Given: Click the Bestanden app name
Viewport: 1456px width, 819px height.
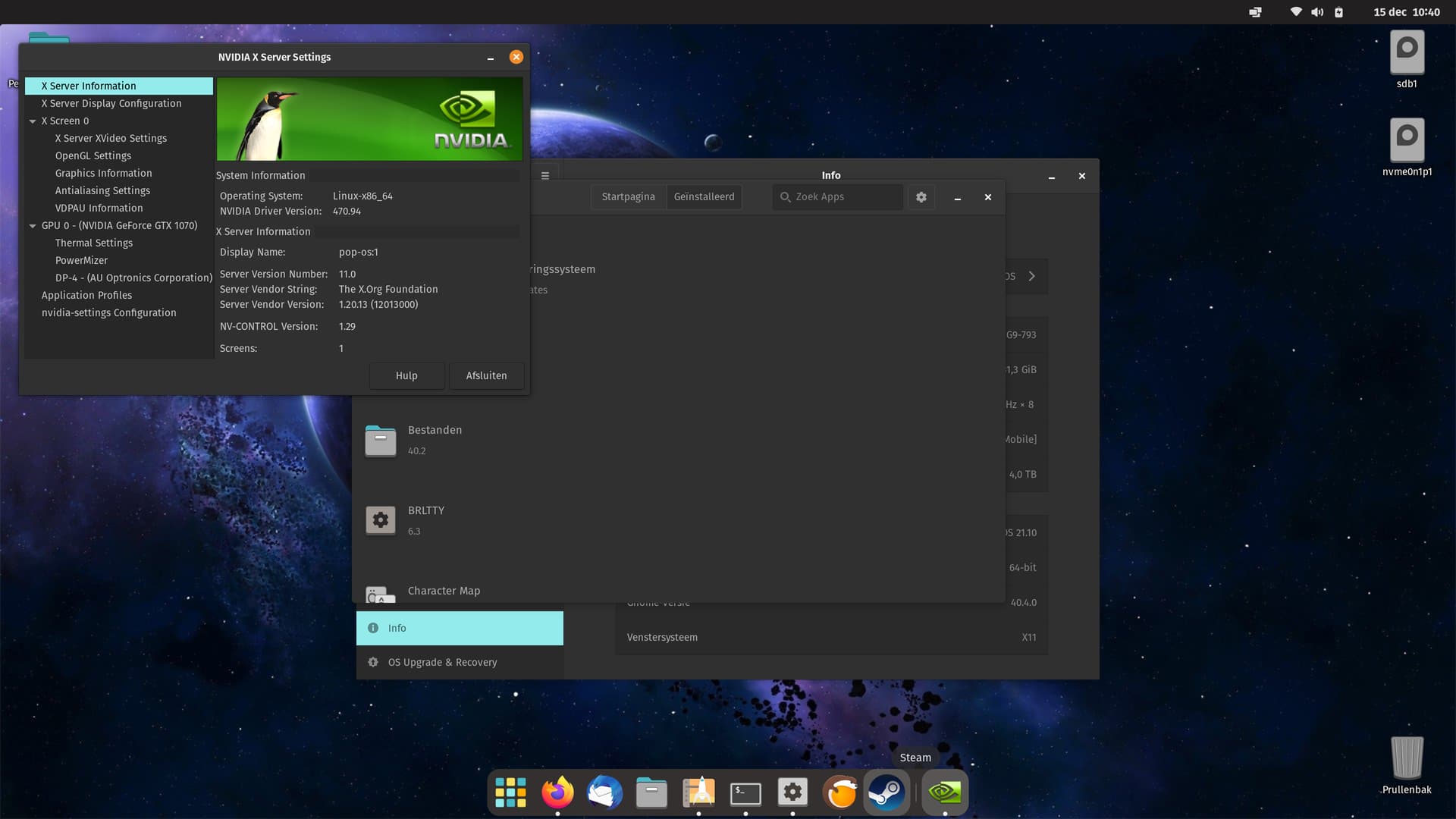Looking at the screenshot, I should coord(435,430).
